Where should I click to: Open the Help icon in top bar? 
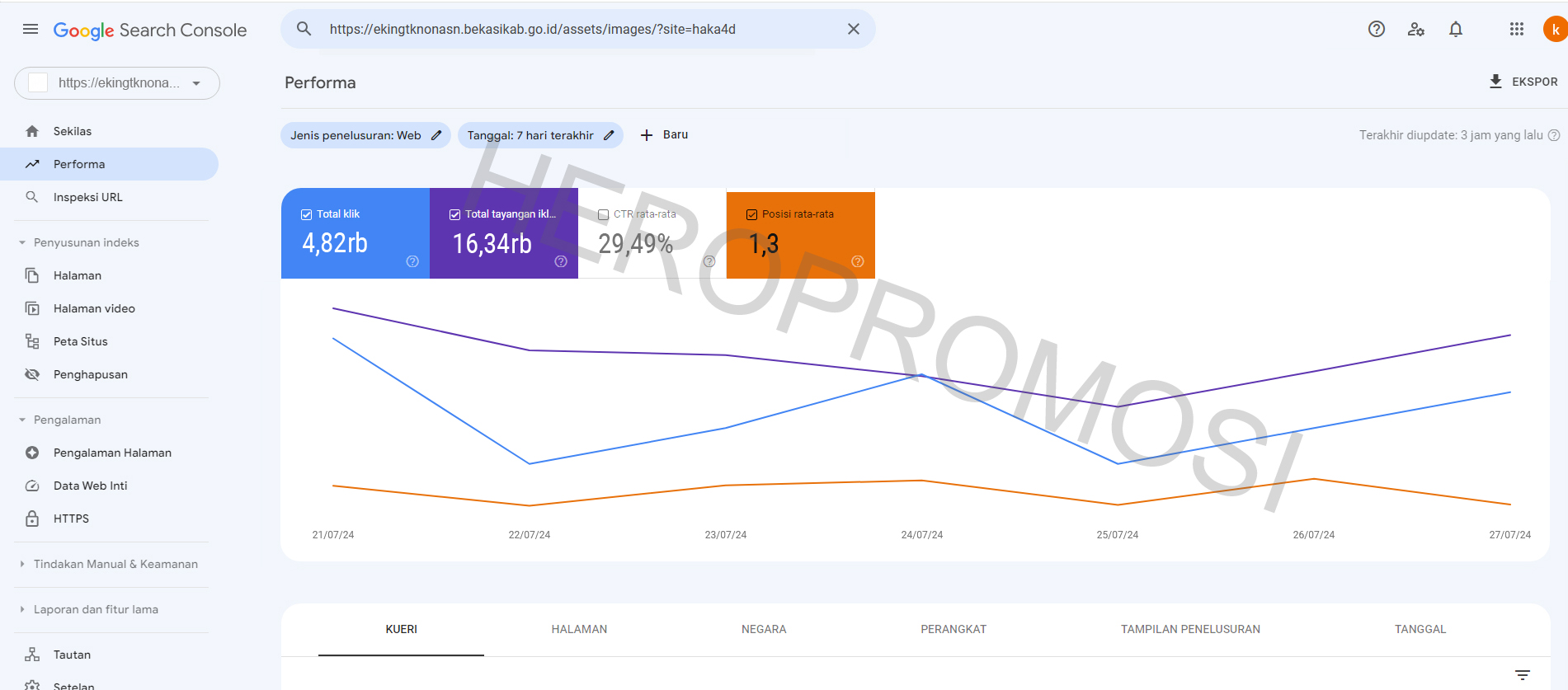point(1376,30)
